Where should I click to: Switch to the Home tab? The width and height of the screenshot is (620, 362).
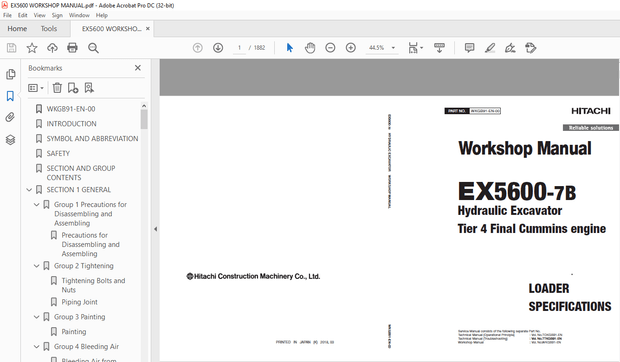(17, 28)
